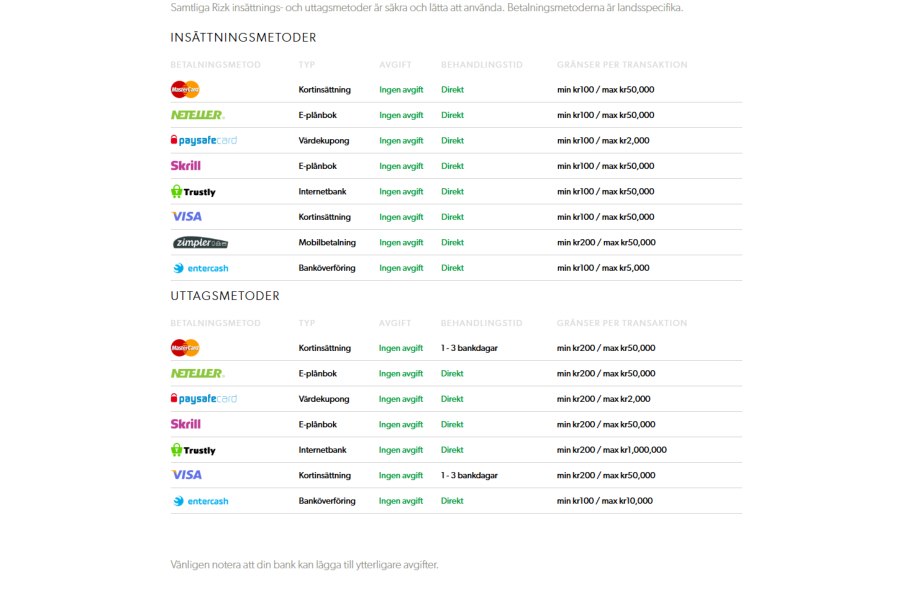Click the MasterCard logo under deposit methods
Viewport: 900px width, 600px height.
coord(185,90)
